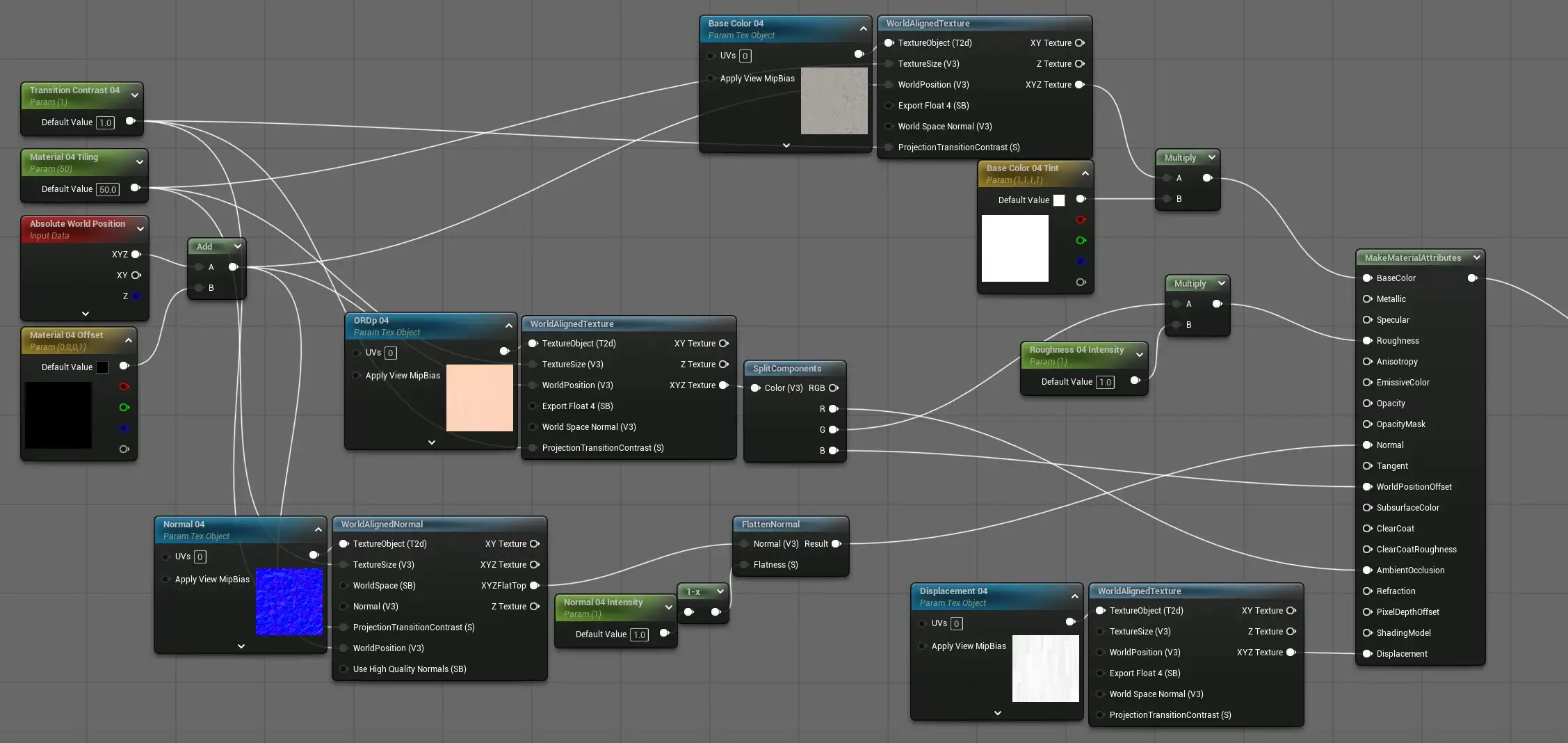Click the XYZ Texture pin beside WorldPosition (V3) on top WorldAlignedTexture

coord(1080,85)
